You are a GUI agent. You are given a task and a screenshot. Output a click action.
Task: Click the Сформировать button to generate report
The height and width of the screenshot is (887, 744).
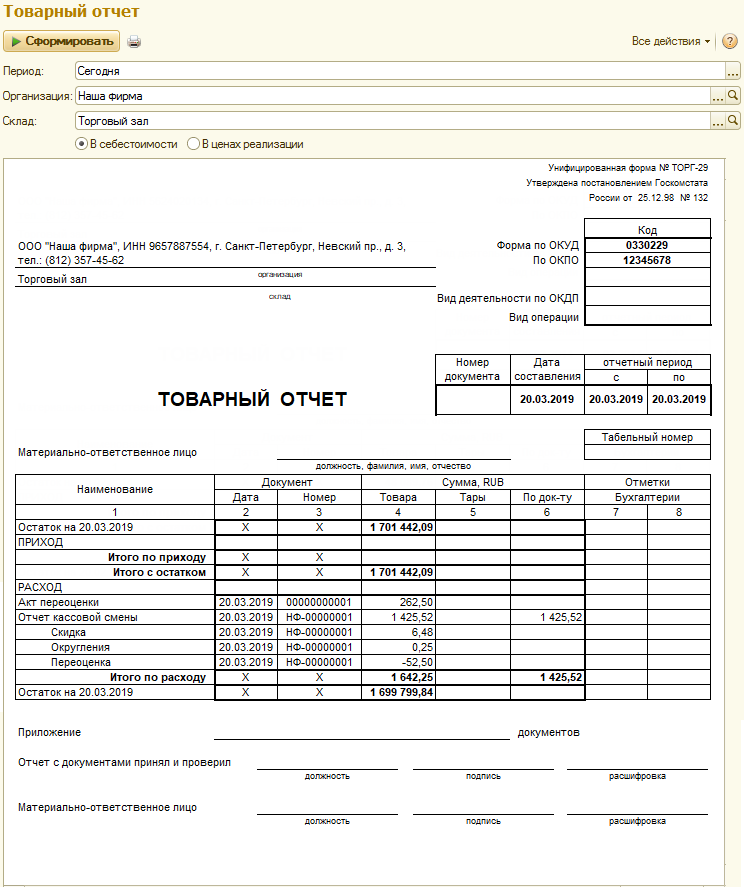(x=62, y=41)
